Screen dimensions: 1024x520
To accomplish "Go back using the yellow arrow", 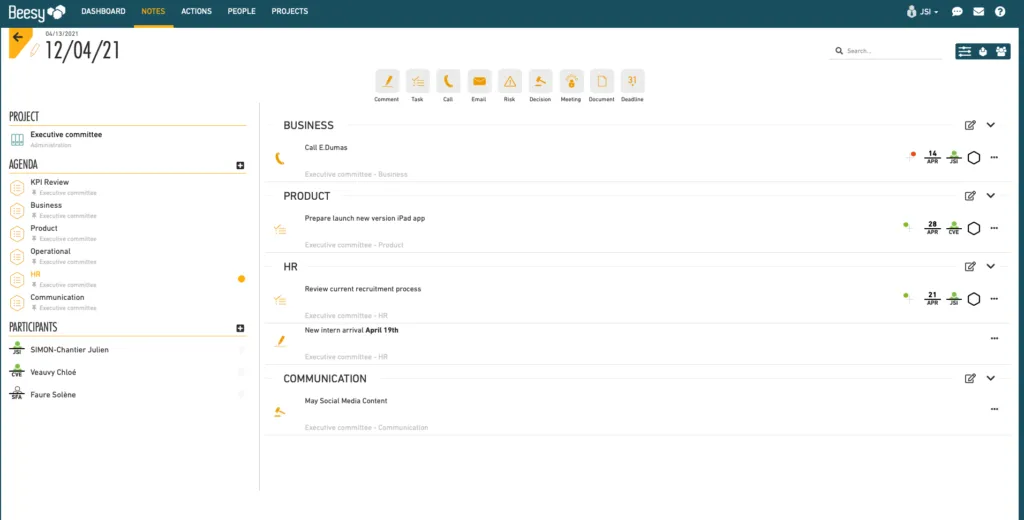I will pyautogui.click(x=18, y=38).
